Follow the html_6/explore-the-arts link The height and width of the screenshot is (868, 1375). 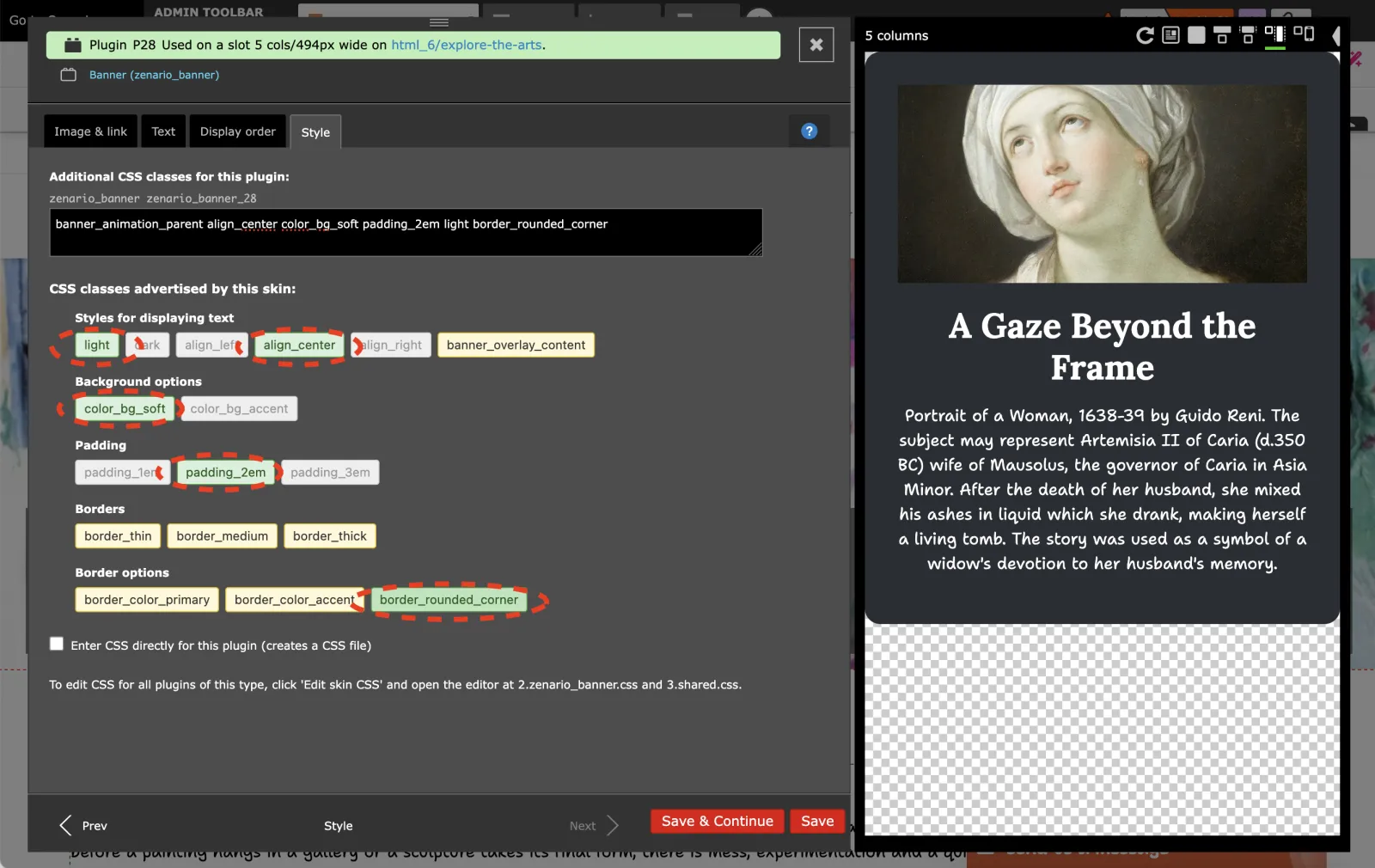(467, 45)
